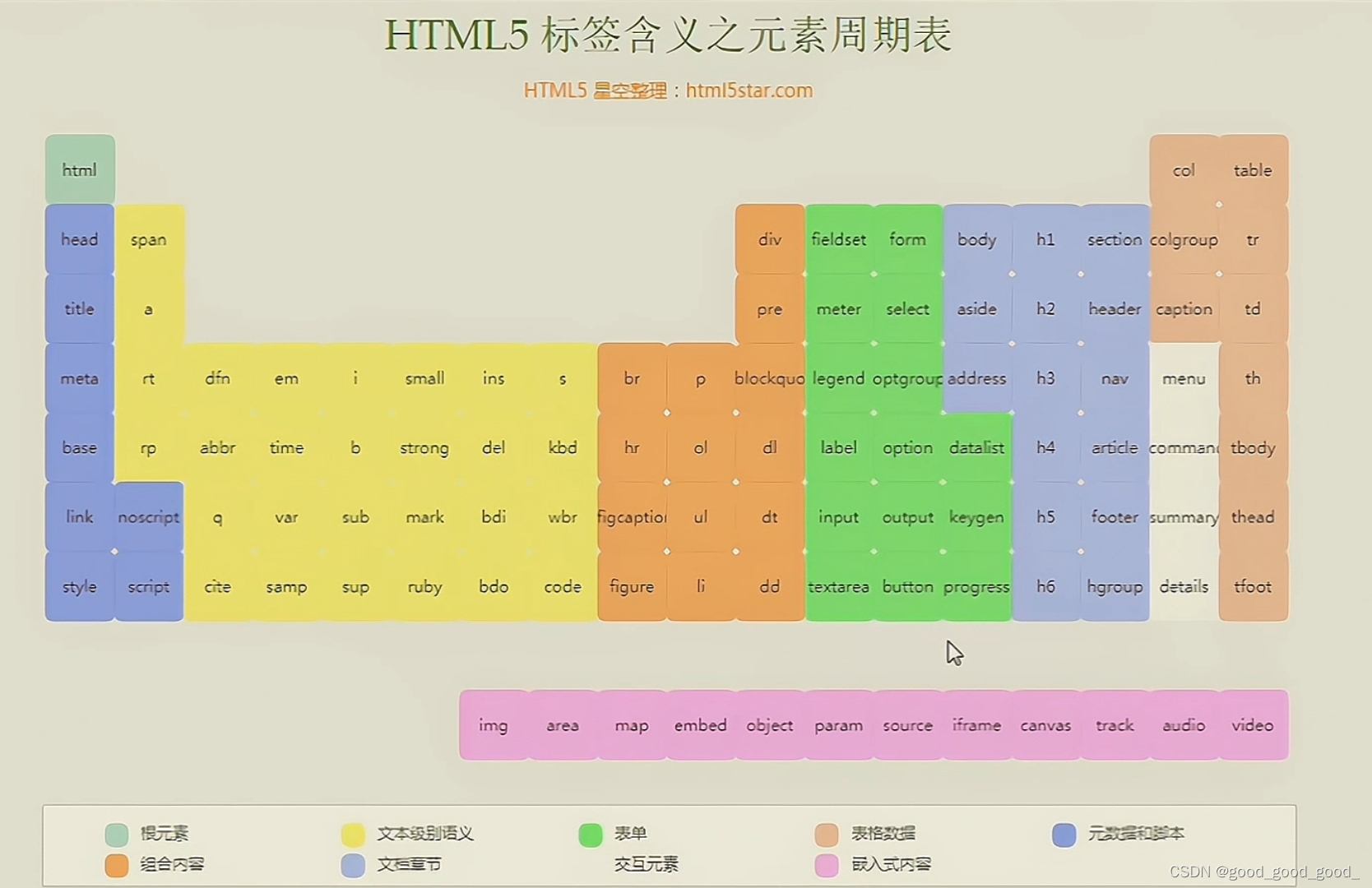The image size is (1372, 888).
Task: Click the hgroup tile
Action: pos(1115,586)
